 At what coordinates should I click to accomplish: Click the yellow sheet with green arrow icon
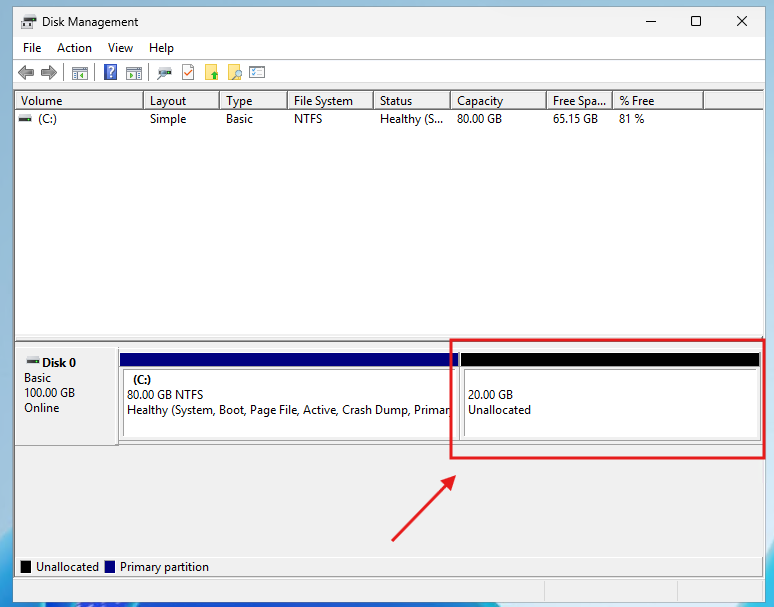point(211,73)
